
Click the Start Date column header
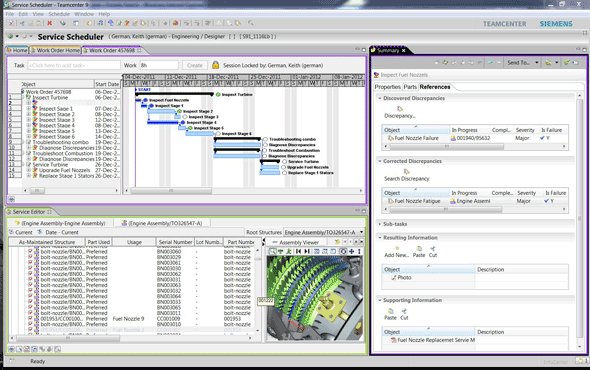(107, 84)
